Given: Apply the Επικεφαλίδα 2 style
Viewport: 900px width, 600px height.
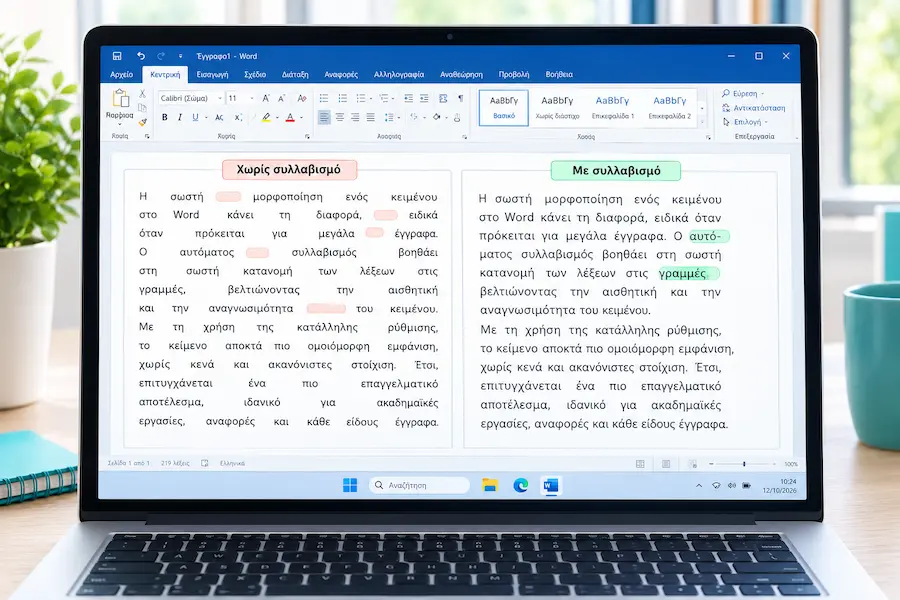Looking at the screenshot, I should [x=669, y=107].
